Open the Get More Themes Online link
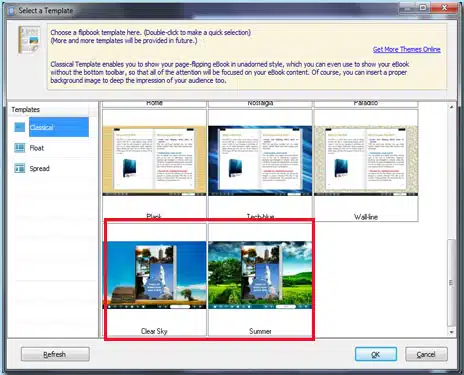The width and height of the screenshot is (464, 375). click(407, 49)
